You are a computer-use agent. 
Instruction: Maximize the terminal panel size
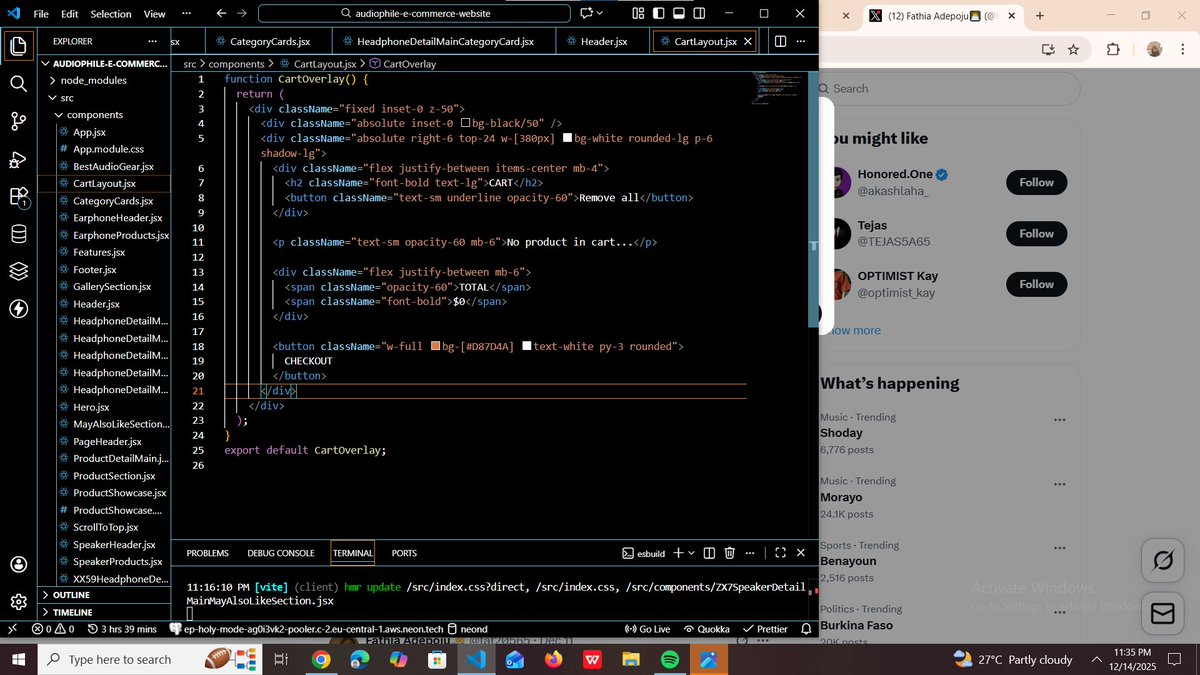[780, 553]
